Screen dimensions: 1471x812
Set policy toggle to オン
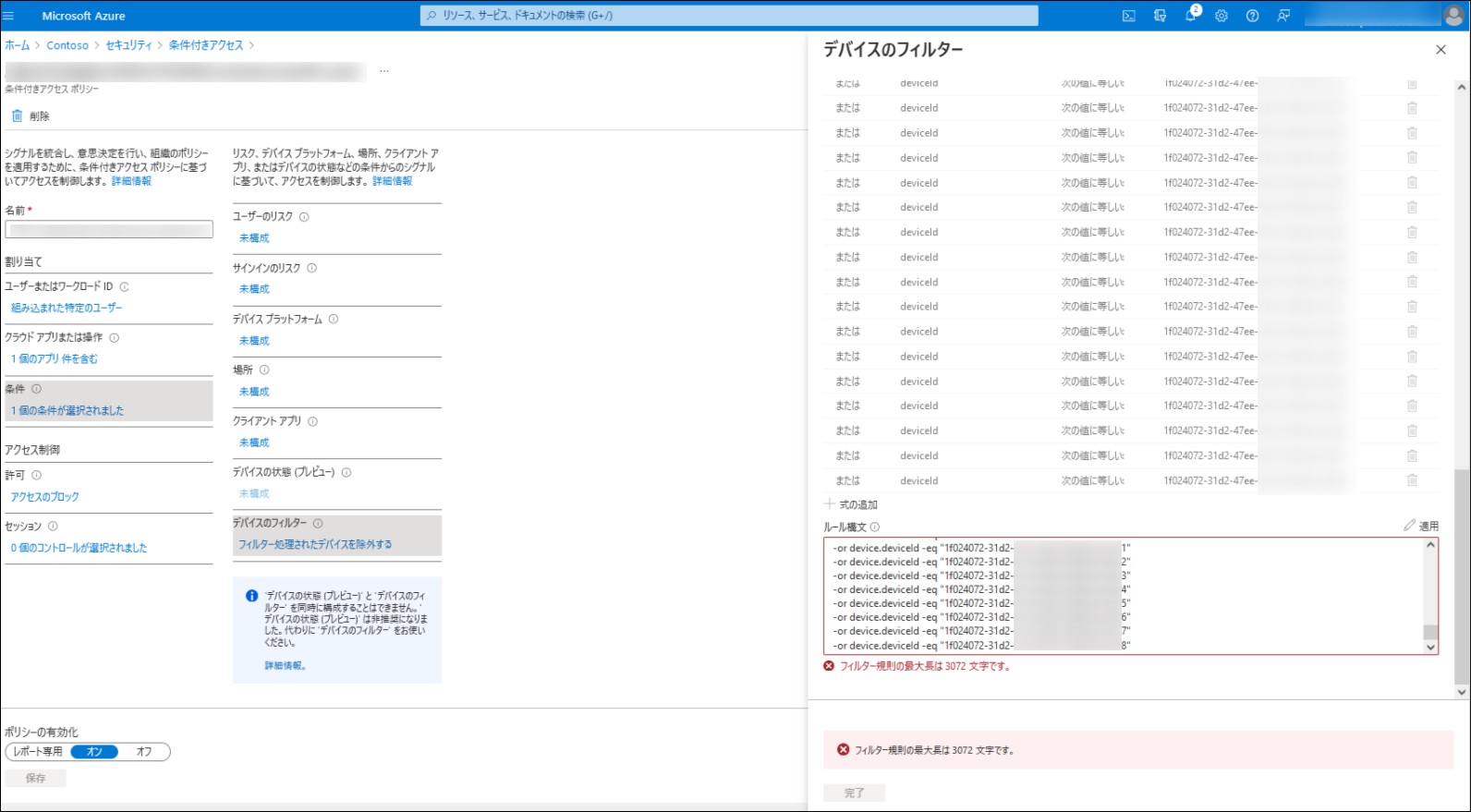[94, 752]
